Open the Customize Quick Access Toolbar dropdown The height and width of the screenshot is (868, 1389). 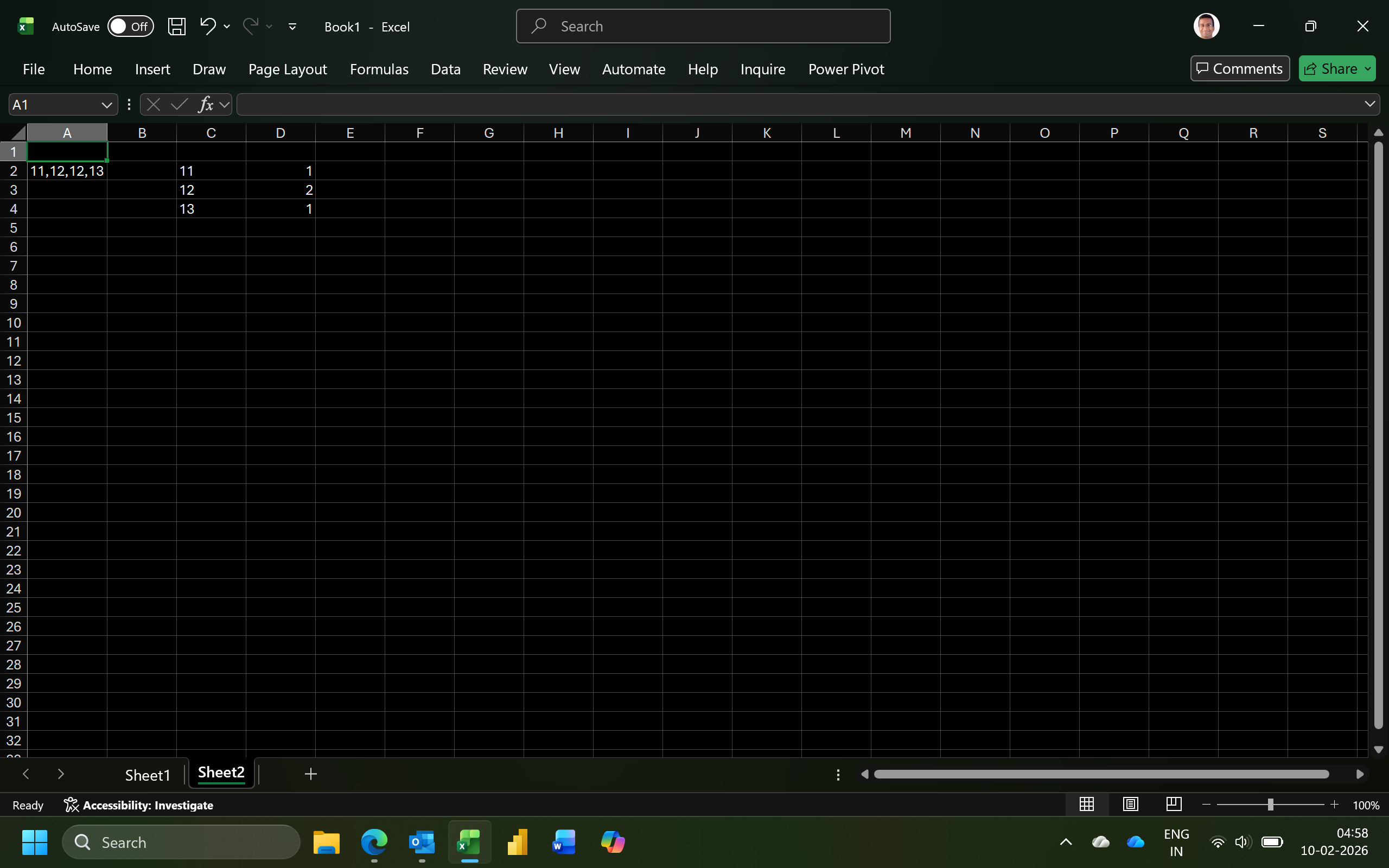292,27
